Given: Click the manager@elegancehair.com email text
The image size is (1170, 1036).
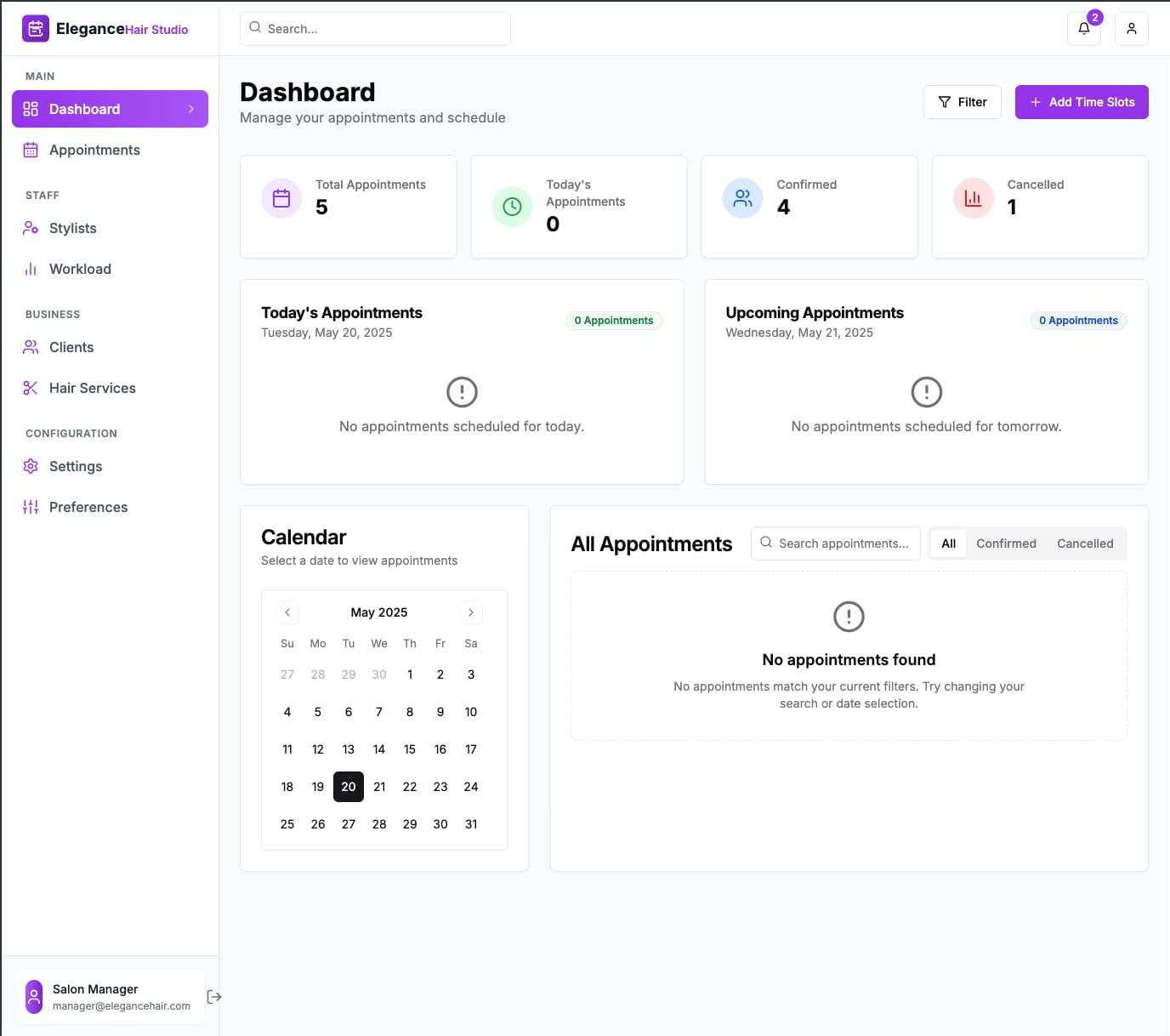Looking at the screenshot, I should pos(122,1006).
